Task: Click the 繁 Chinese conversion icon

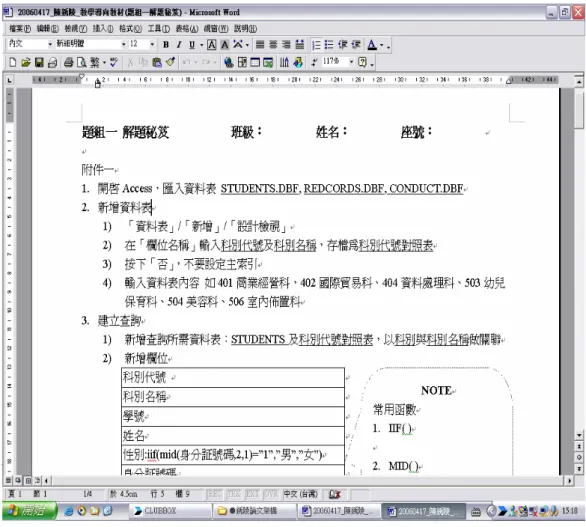Action: click(95, 62)
